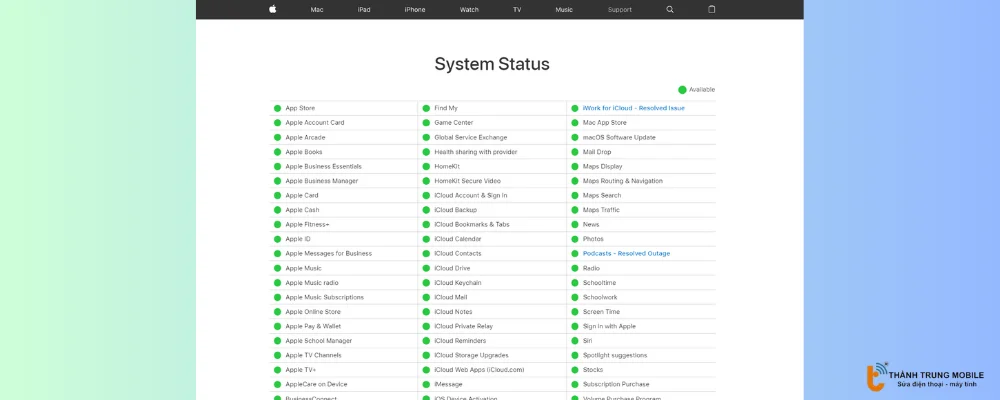1000x400 pixels.
Task: Open the Mac menu item
Action: click(x=316, y=10)
